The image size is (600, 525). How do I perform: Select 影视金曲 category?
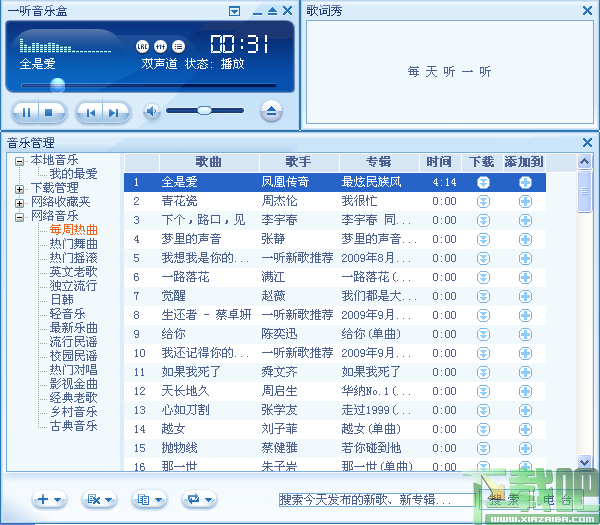pos(73,383)
